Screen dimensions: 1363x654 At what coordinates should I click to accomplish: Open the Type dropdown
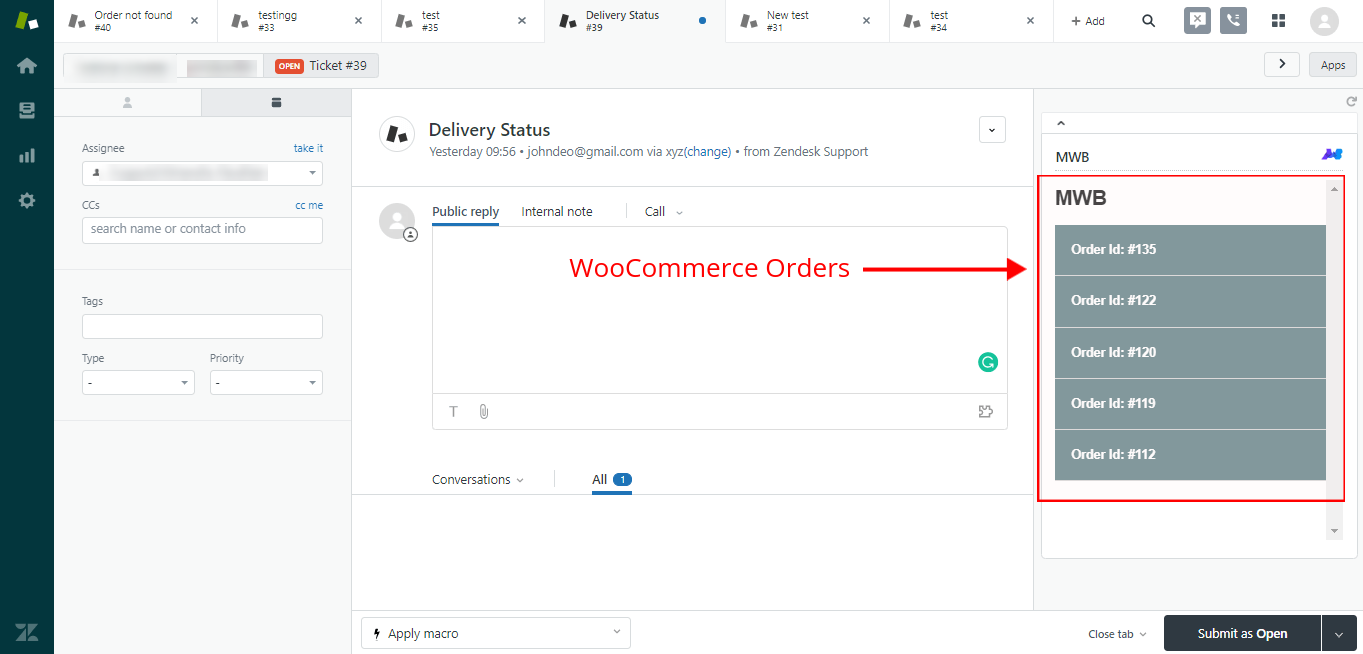(138, 383)
